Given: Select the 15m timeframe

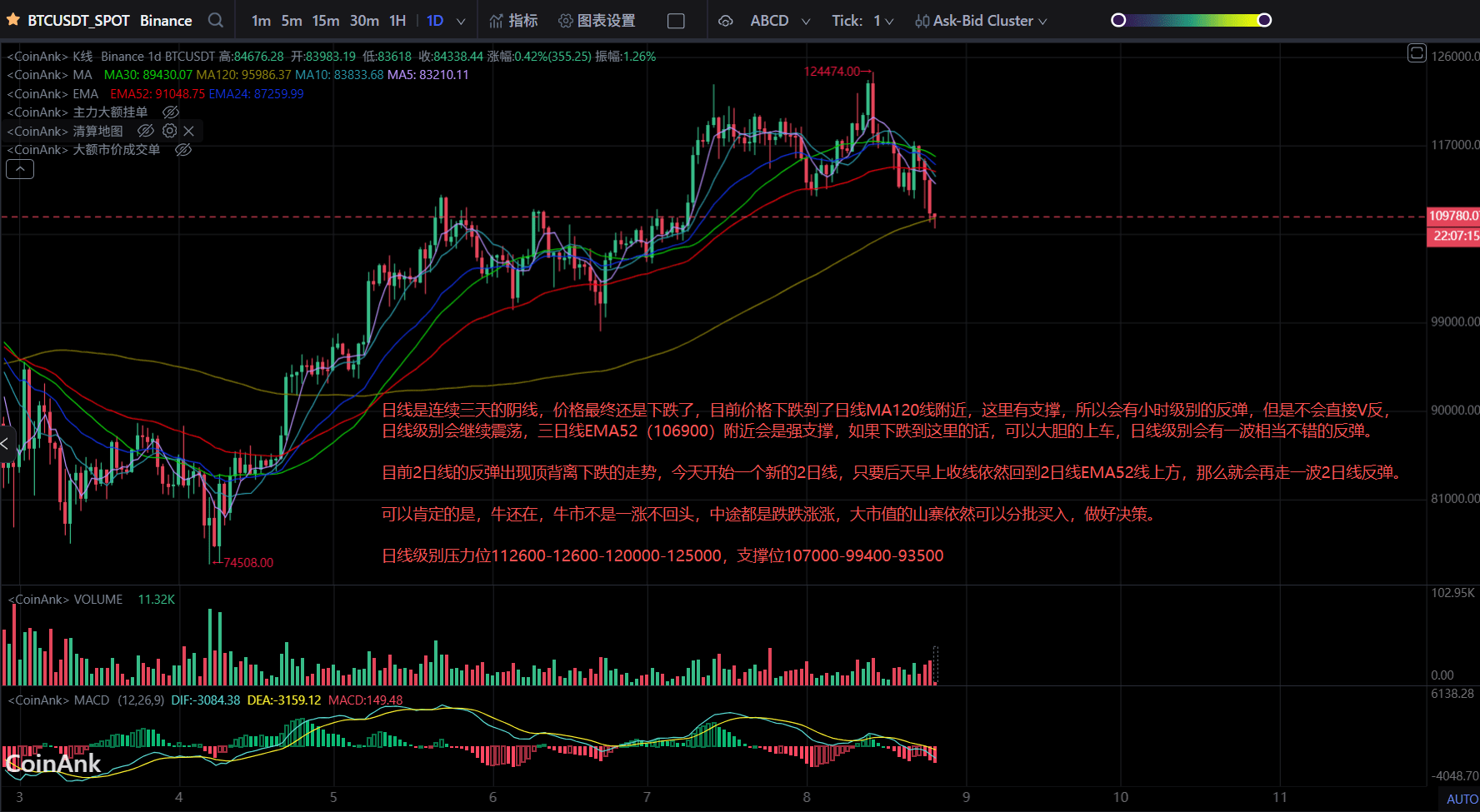Looking at the screenshot, I should pos(326,21).
